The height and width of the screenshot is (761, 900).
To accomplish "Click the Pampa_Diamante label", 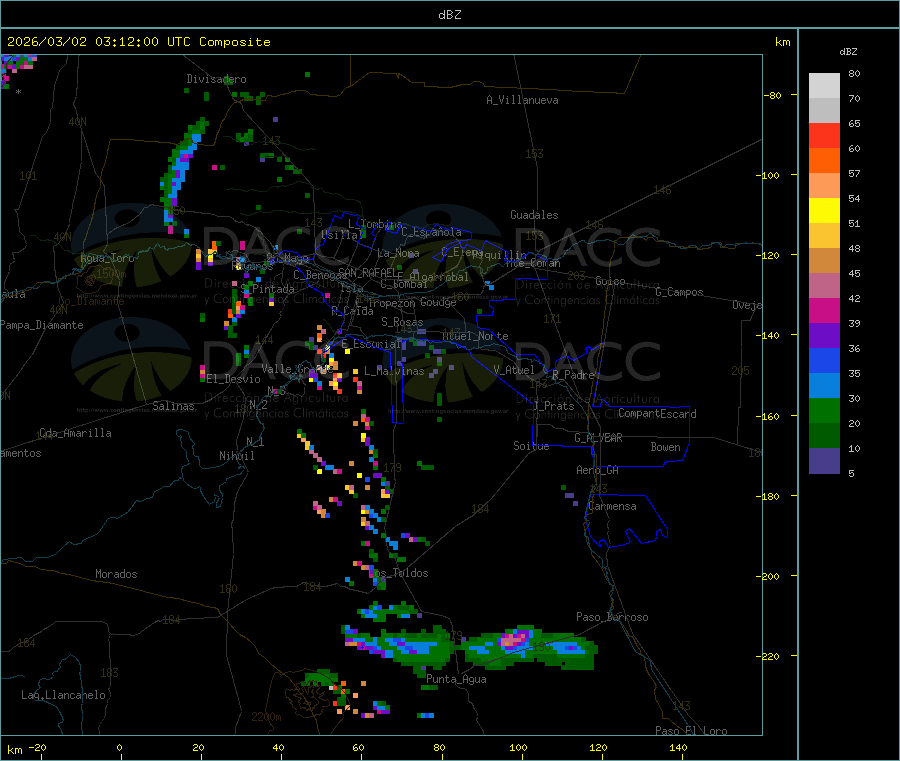I will coord(42,325).
